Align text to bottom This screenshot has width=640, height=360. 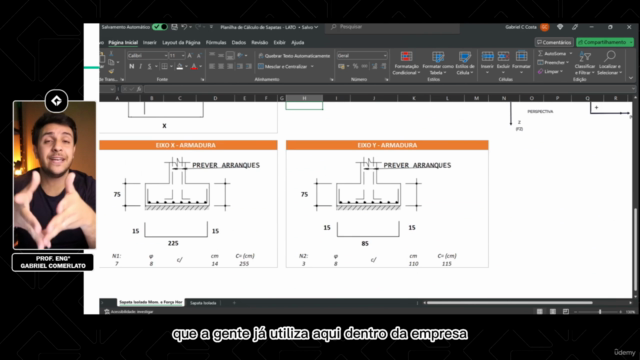tap(230, 56)
